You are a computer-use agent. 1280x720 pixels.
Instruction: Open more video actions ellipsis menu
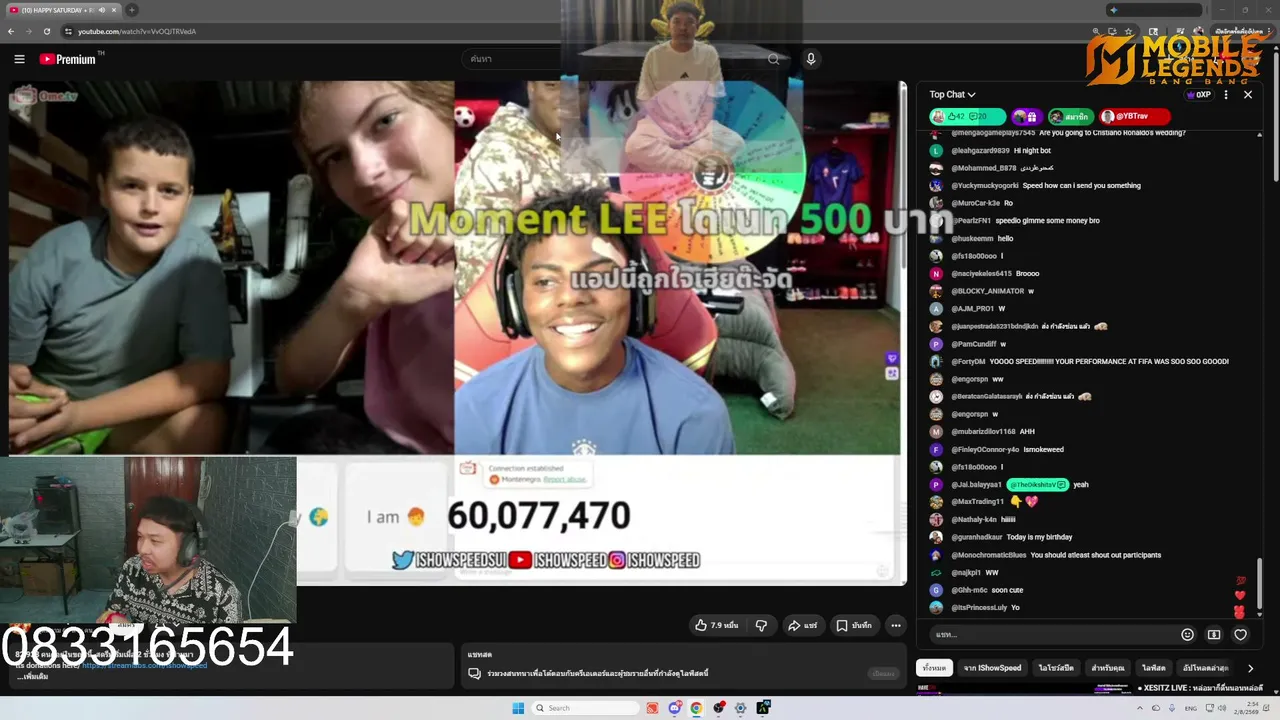click(x=896, y=625)
